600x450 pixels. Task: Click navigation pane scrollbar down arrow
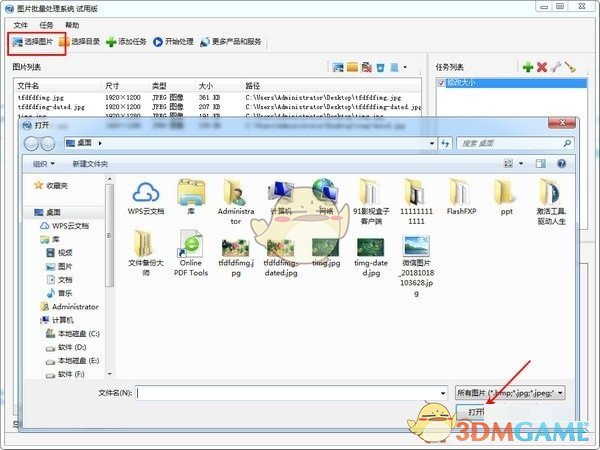[110, 374]
